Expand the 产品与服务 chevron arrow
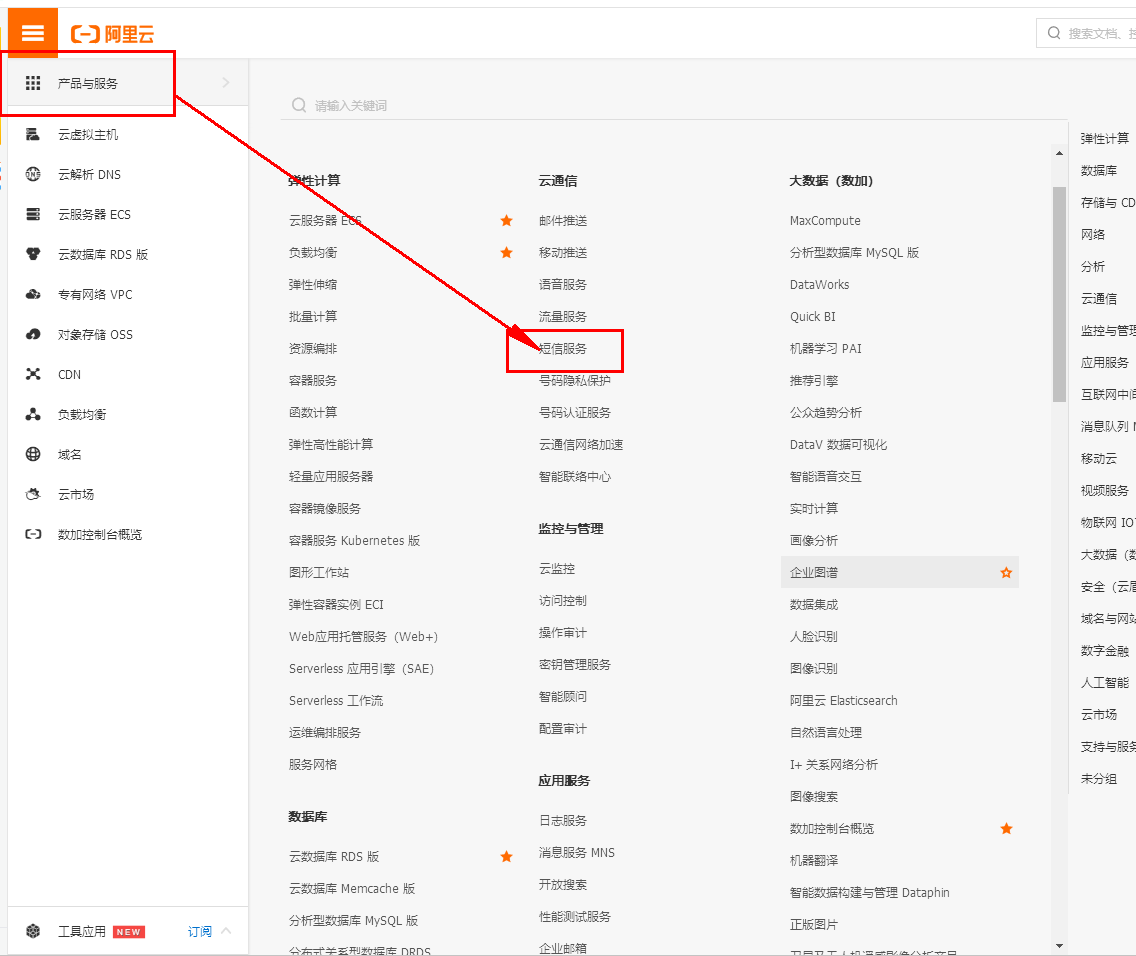1136x956 pixels. tap(226, 83)
